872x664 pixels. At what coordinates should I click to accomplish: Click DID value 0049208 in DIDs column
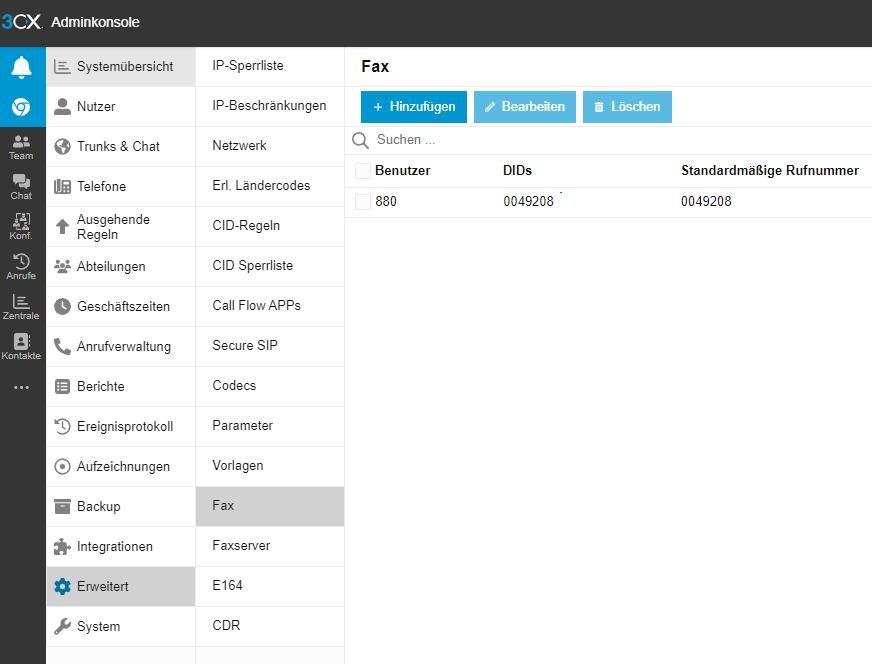coord(528,201)
